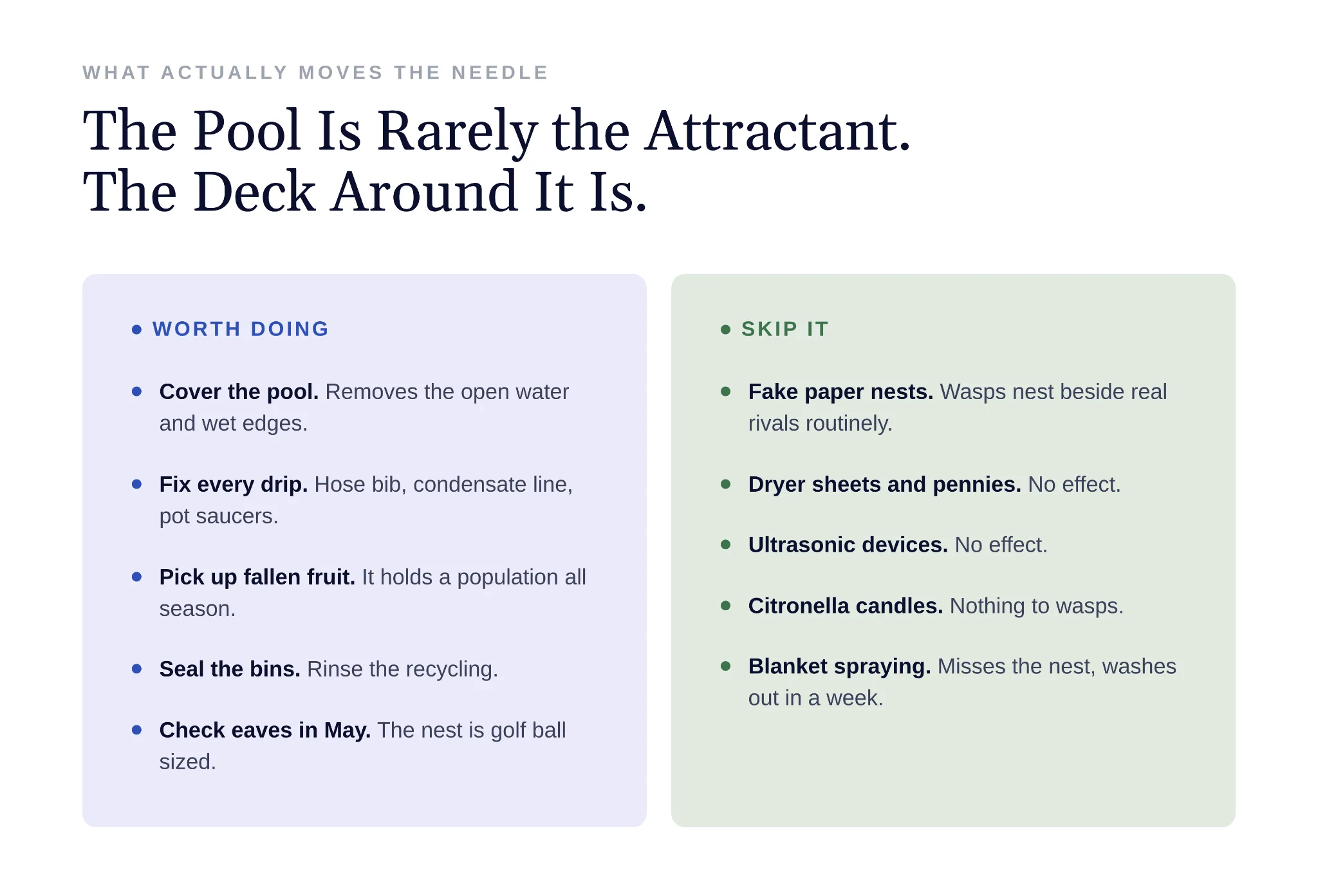Click the Check eaves in May text
The height and width of the screenshot is (896, 1318).
click(x=265, y=730)
